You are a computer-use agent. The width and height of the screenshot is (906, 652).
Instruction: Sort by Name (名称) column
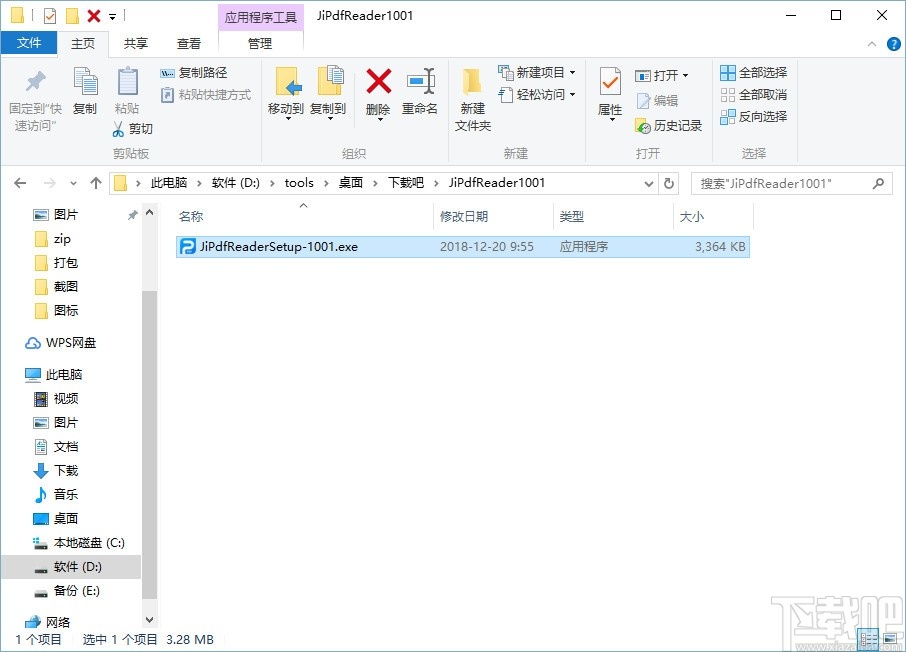point(303,216)
